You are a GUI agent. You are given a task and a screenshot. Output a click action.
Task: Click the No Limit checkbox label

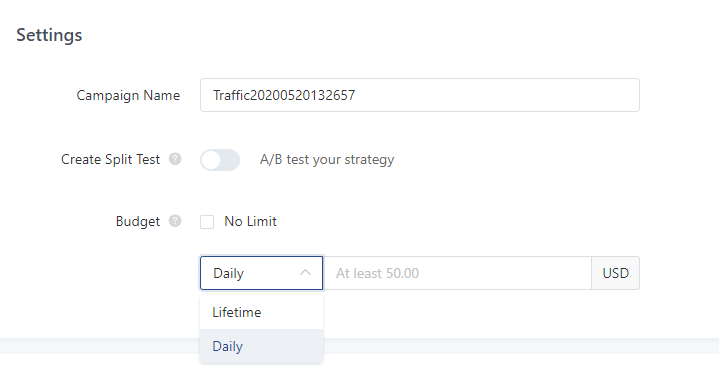(250, 222)
